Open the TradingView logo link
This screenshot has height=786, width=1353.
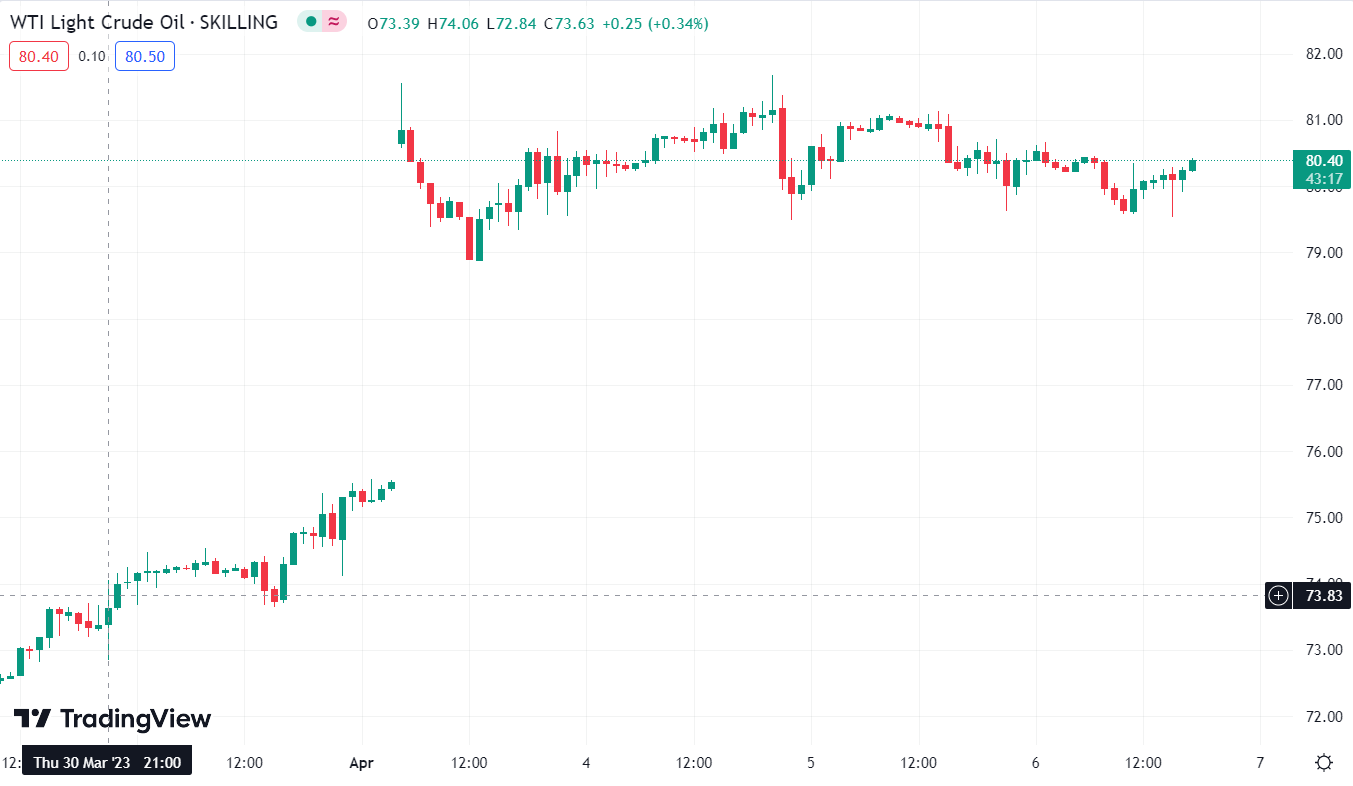click(x=113, y=719)
